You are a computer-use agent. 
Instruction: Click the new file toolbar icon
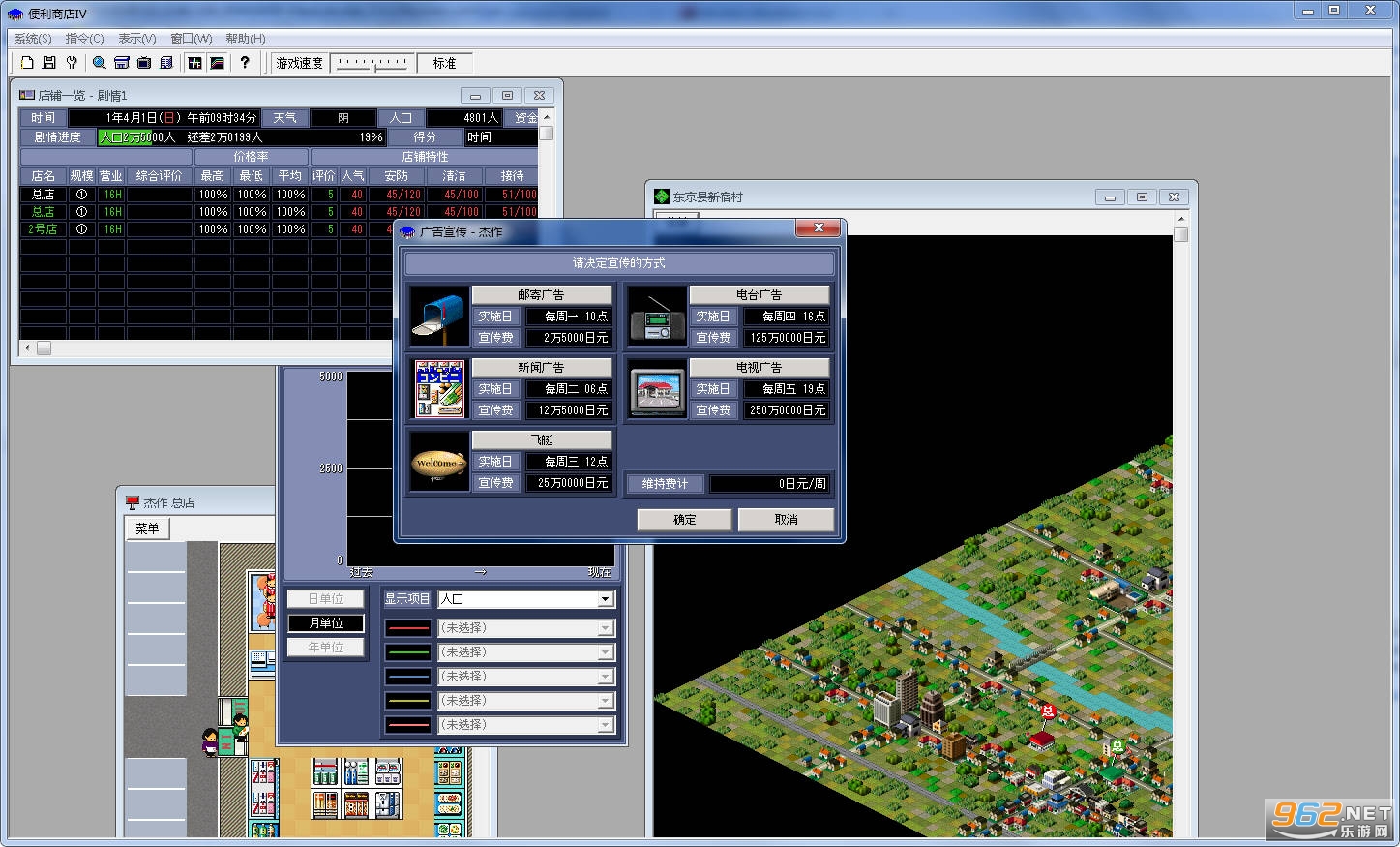(27, 63)
